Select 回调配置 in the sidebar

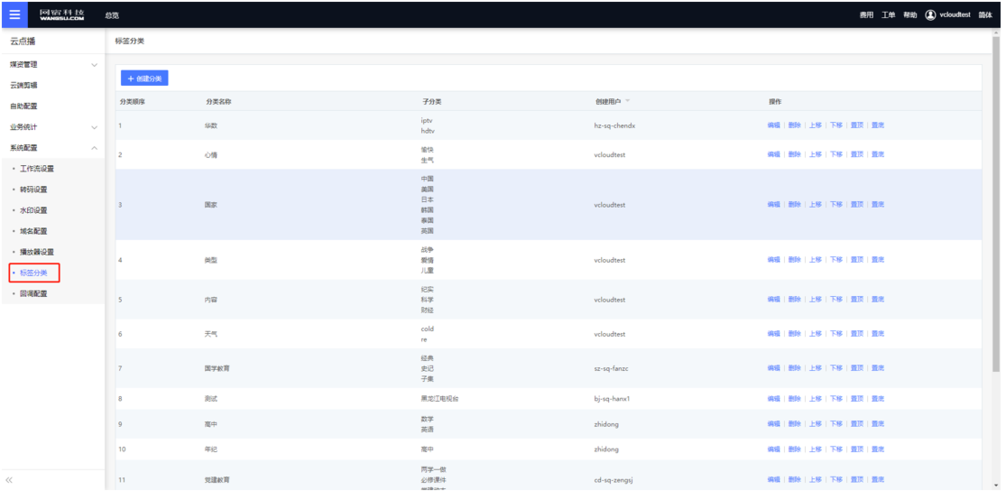34,294
